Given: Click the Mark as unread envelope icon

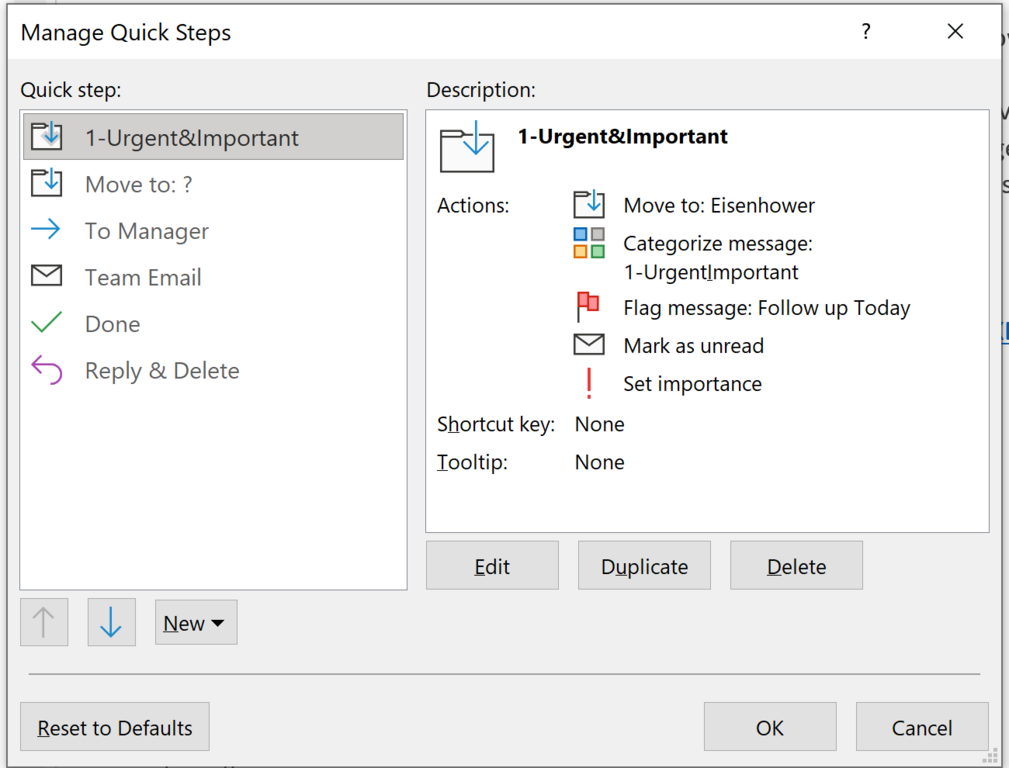Looking at the screenshot, I should 588,345.
